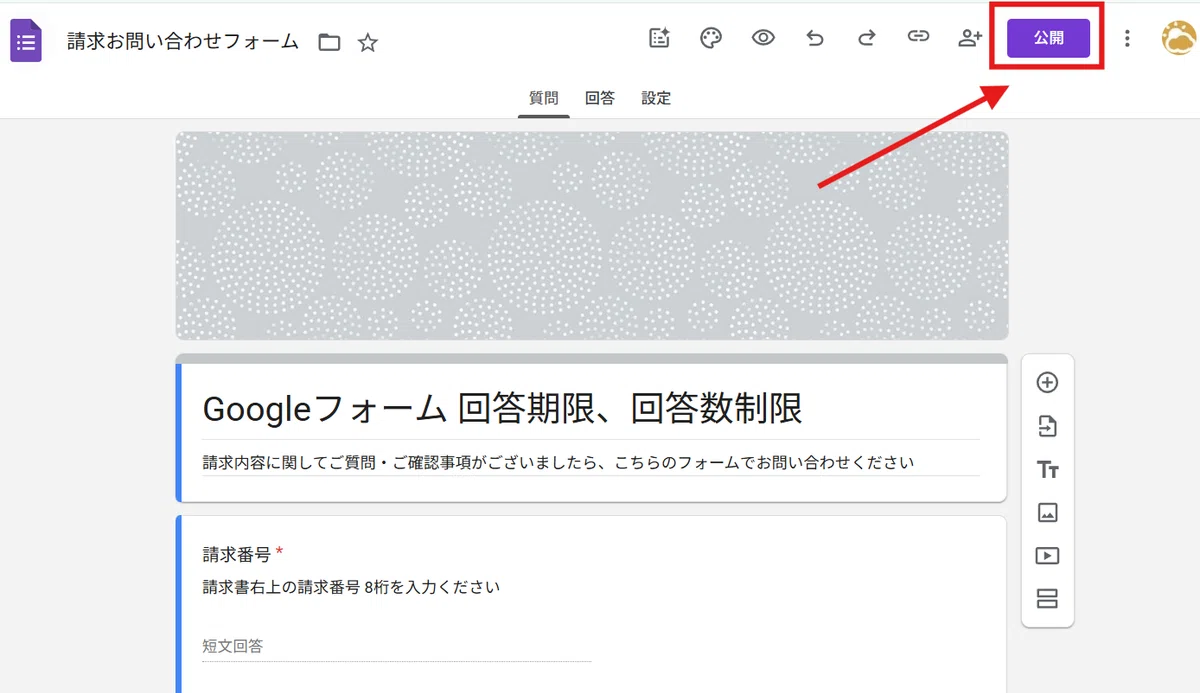Click the purple 公開 button
The image size is (1200, 693).
(x=1048, y=39)
